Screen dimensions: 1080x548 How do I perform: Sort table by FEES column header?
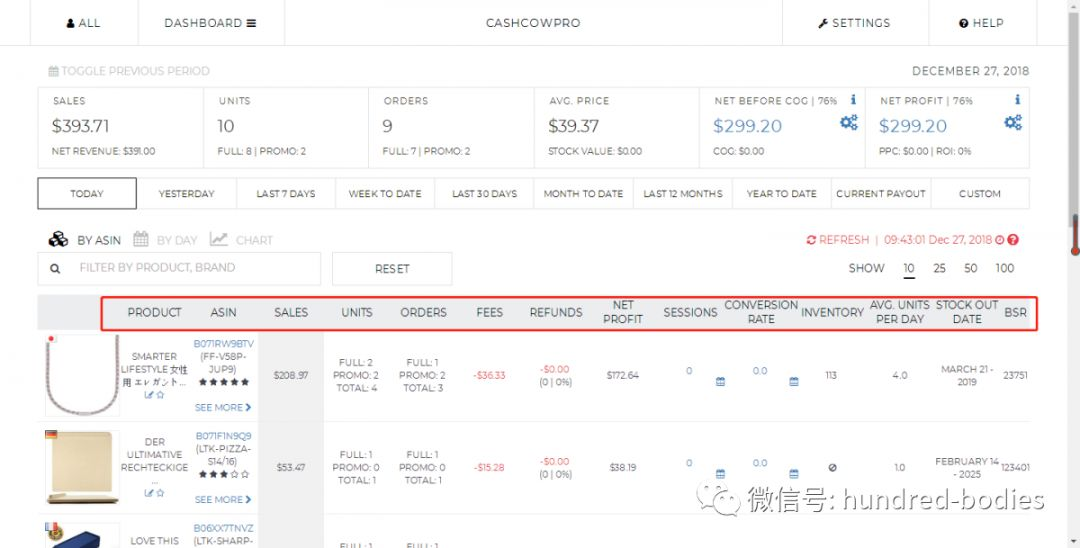[490, 313]
